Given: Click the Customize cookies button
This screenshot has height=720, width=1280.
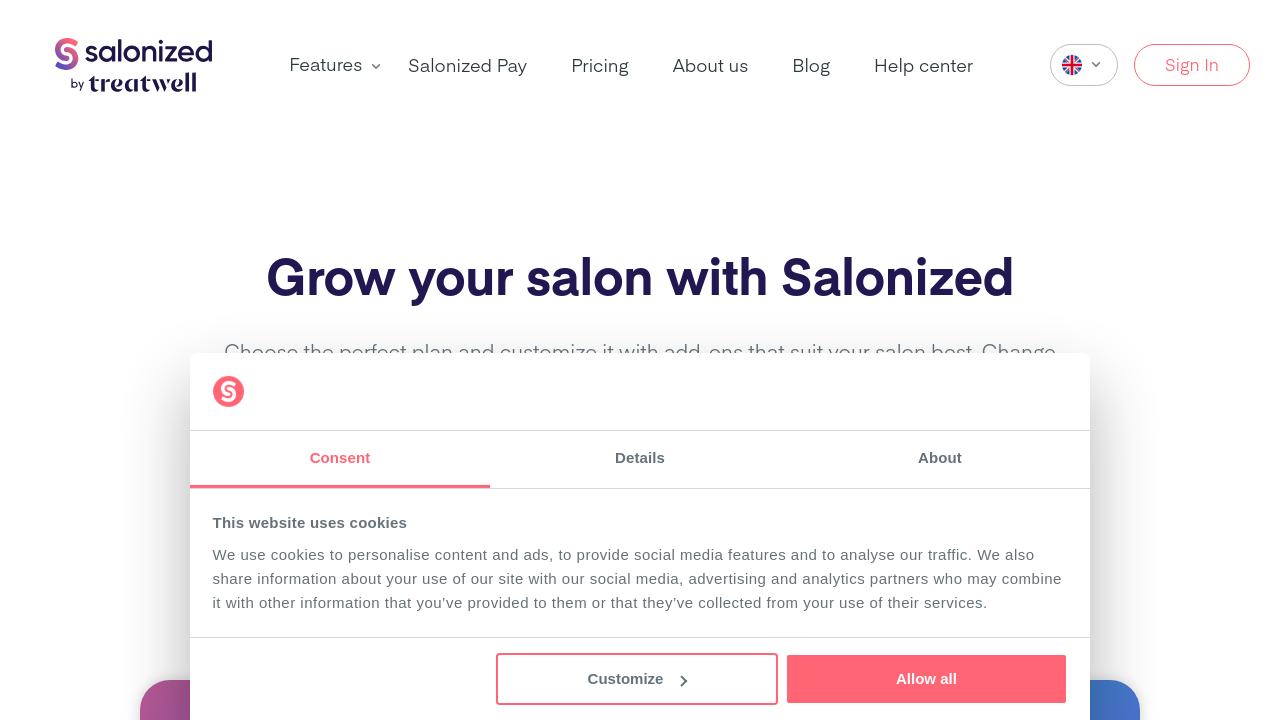Looking at the screenshot, I should point(636,679).
